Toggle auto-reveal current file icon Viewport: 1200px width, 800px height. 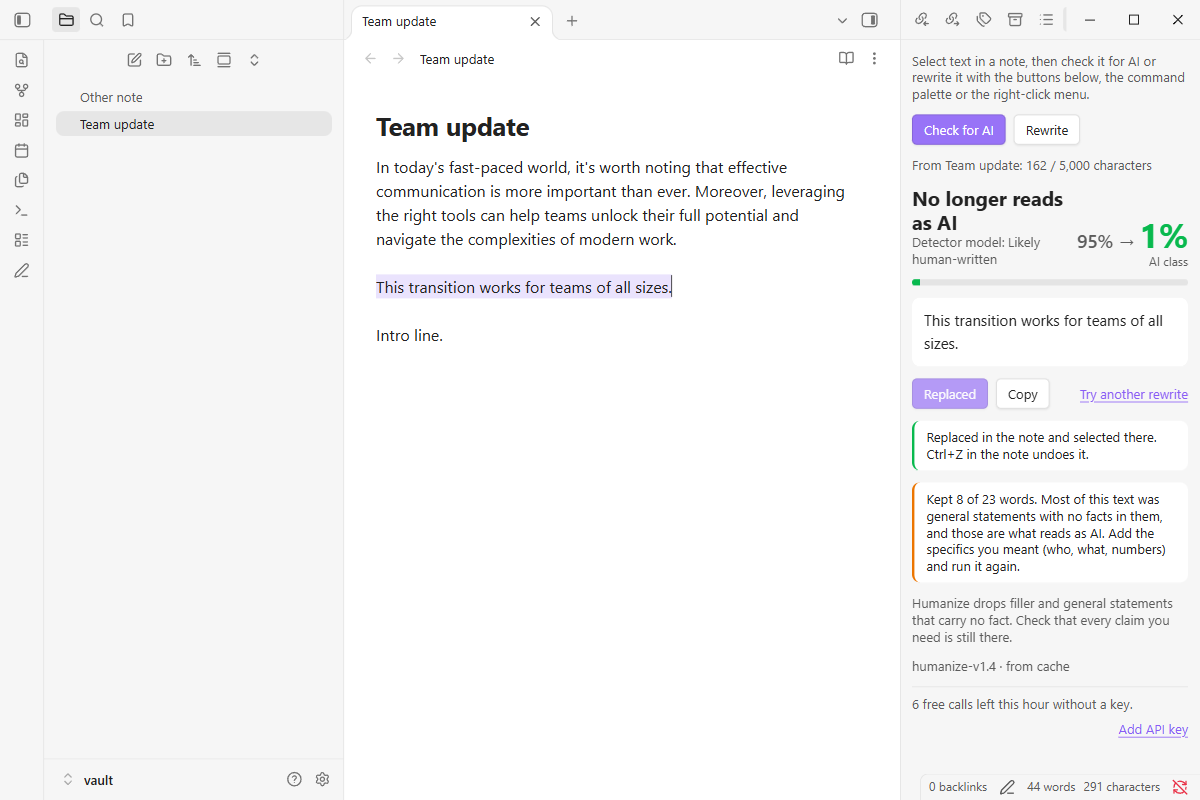coord(224,60)
